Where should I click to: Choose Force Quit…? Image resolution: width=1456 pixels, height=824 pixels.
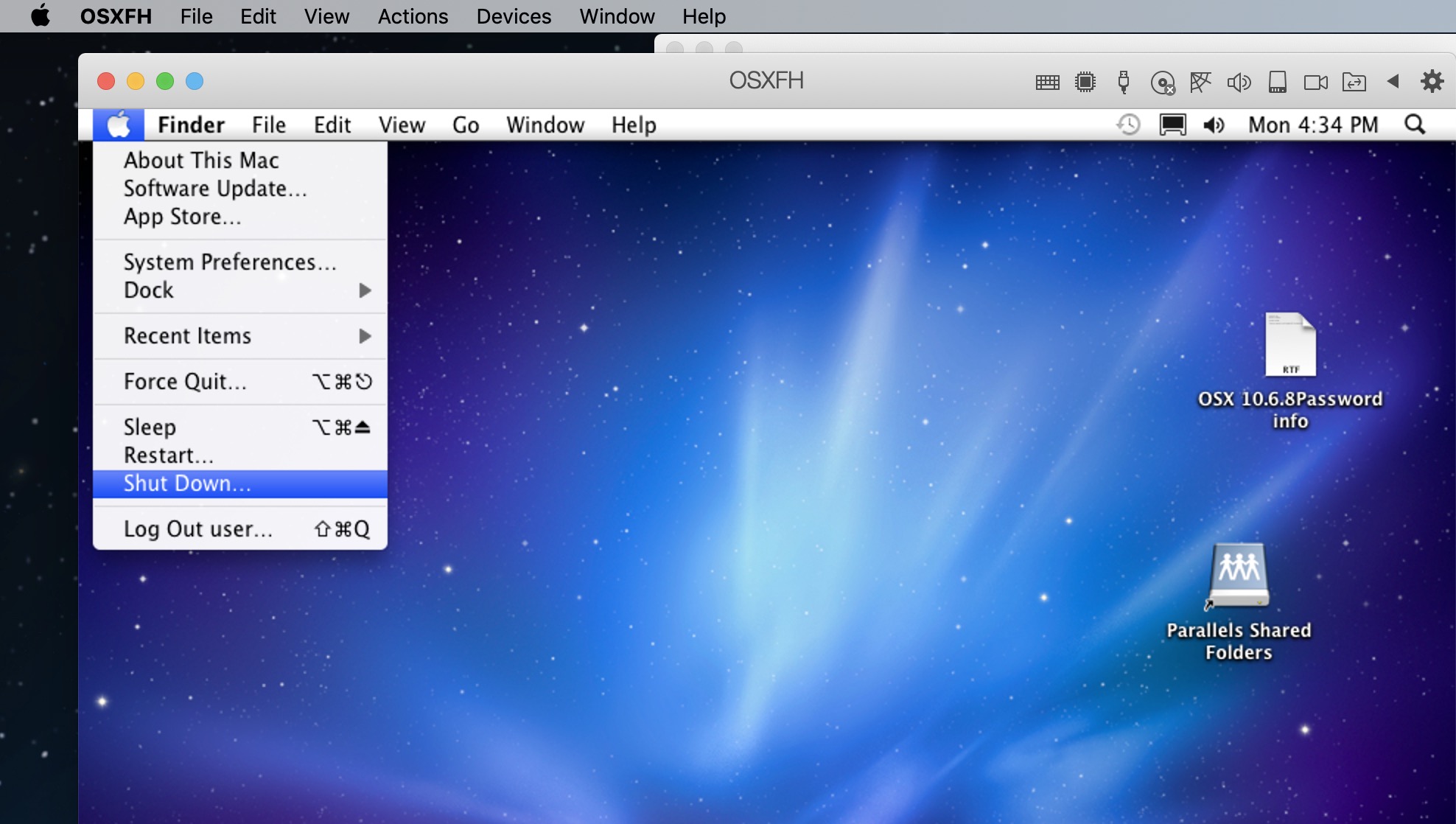pyautogui.click(x=240, y=381)
